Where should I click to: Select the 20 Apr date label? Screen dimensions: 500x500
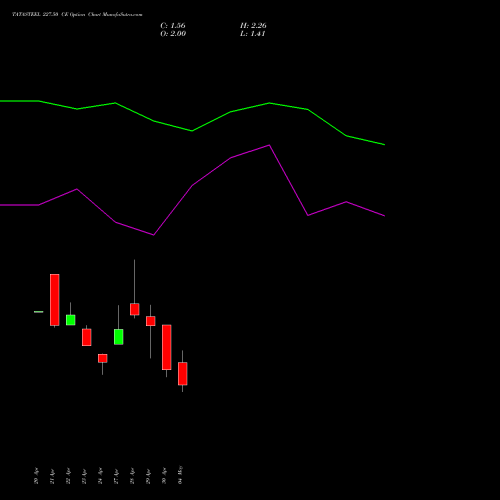(36, 476)
